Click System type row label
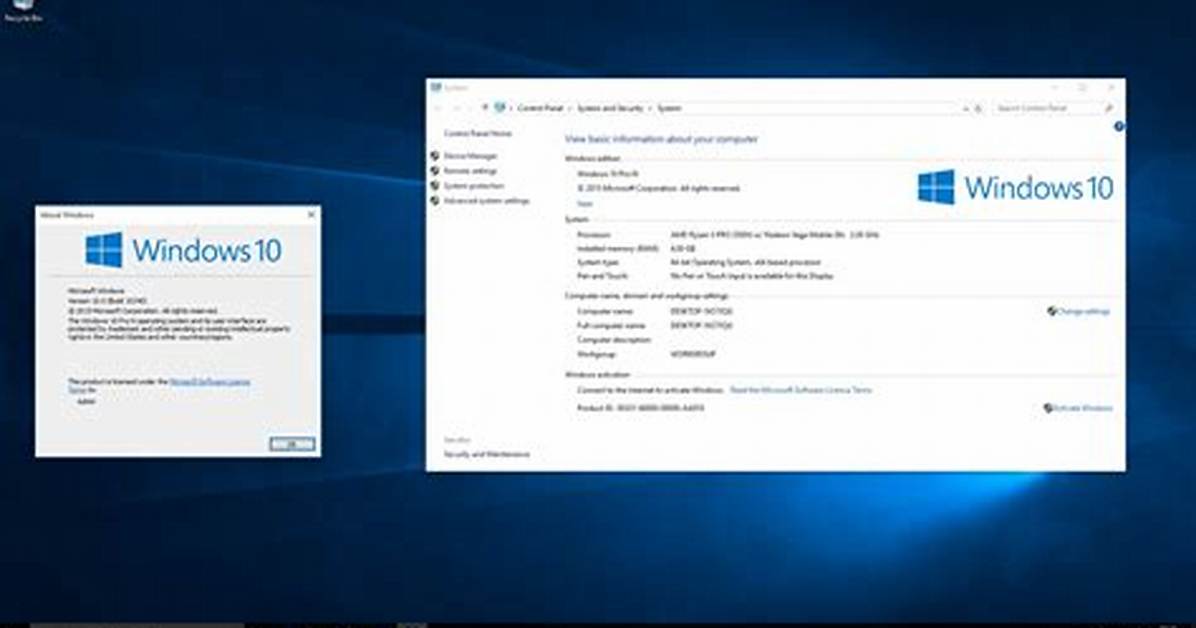The image size is (1196, 628). (597, 262)
